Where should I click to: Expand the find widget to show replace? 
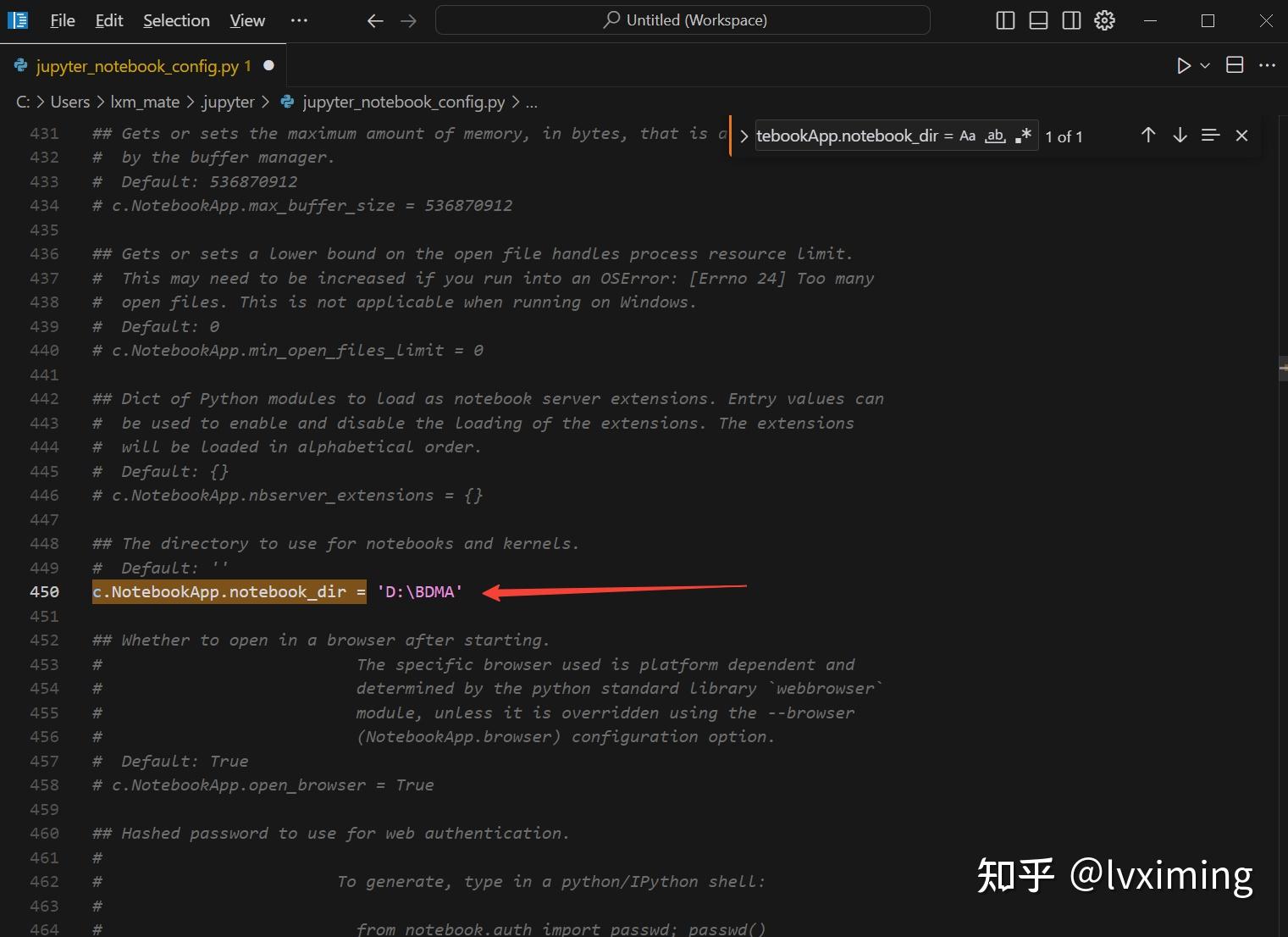click(743, 136)
